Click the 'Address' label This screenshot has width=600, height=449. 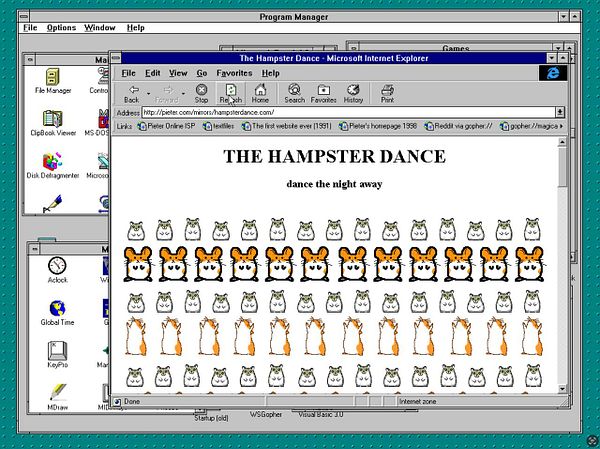tap(128, 113)
